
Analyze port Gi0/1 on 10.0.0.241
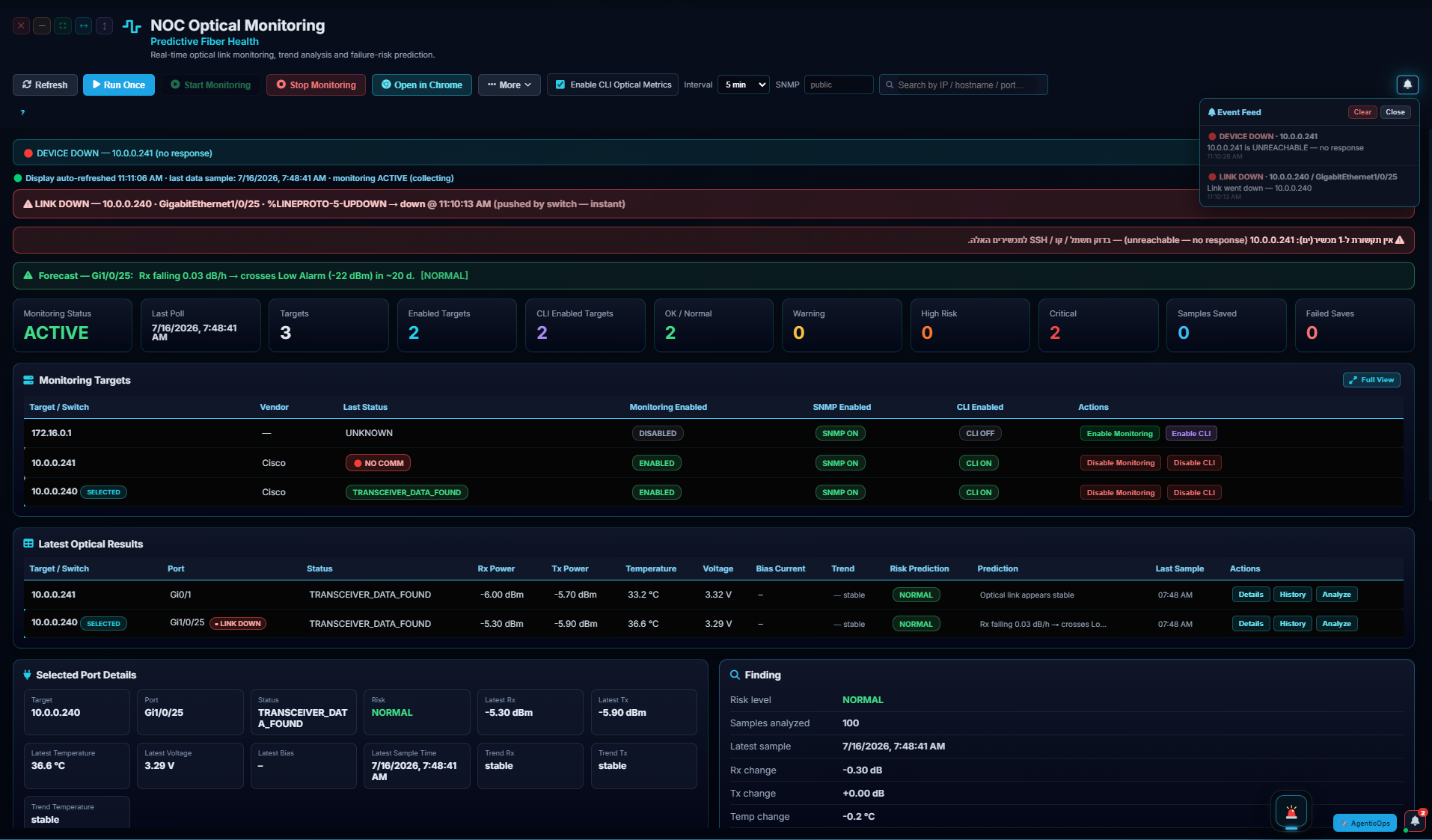coord(1336,595)
